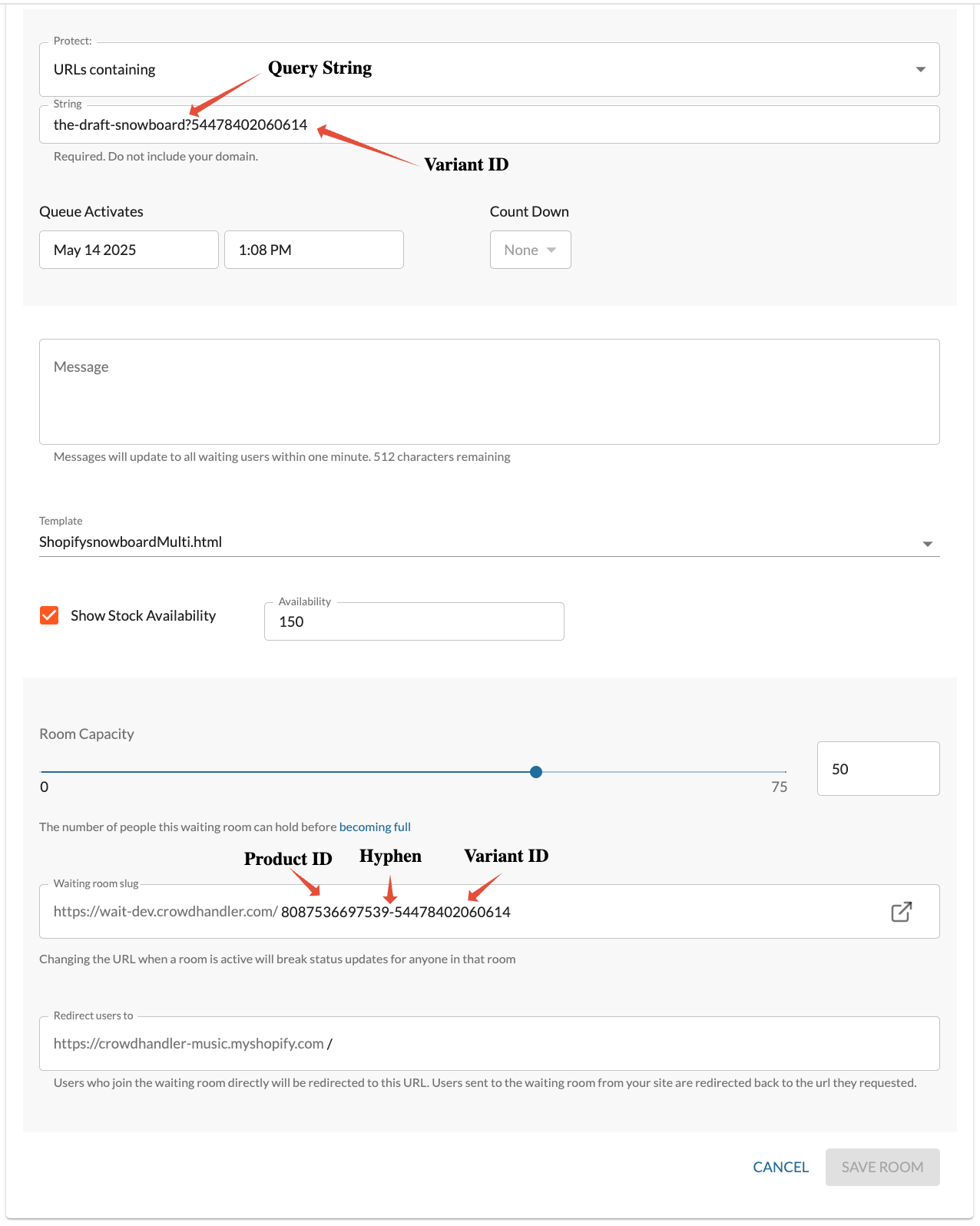This screenshot has width=980, height=1226.
Task: Open the Protect URLs containing dropdown
Action: click(489, 69)
